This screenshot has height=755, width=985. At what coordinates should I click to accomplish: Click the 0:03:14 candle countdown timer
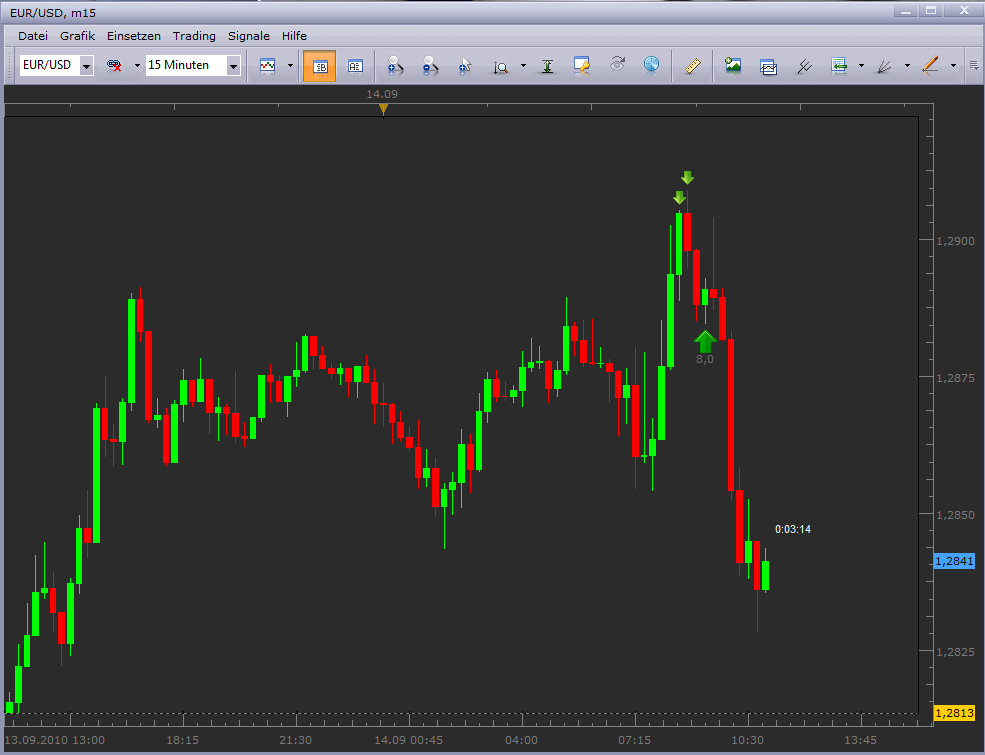[x=793, y=530]
